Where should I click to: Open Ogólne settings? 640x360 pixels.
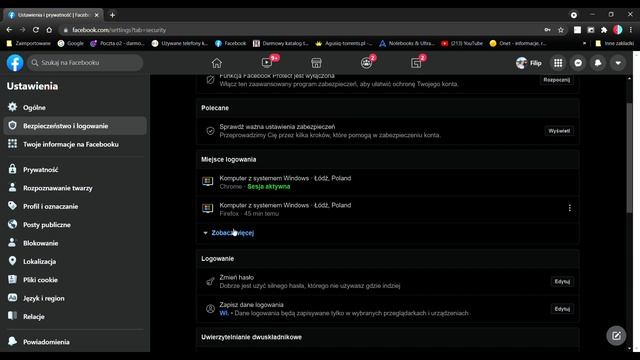tap(75, 107)
